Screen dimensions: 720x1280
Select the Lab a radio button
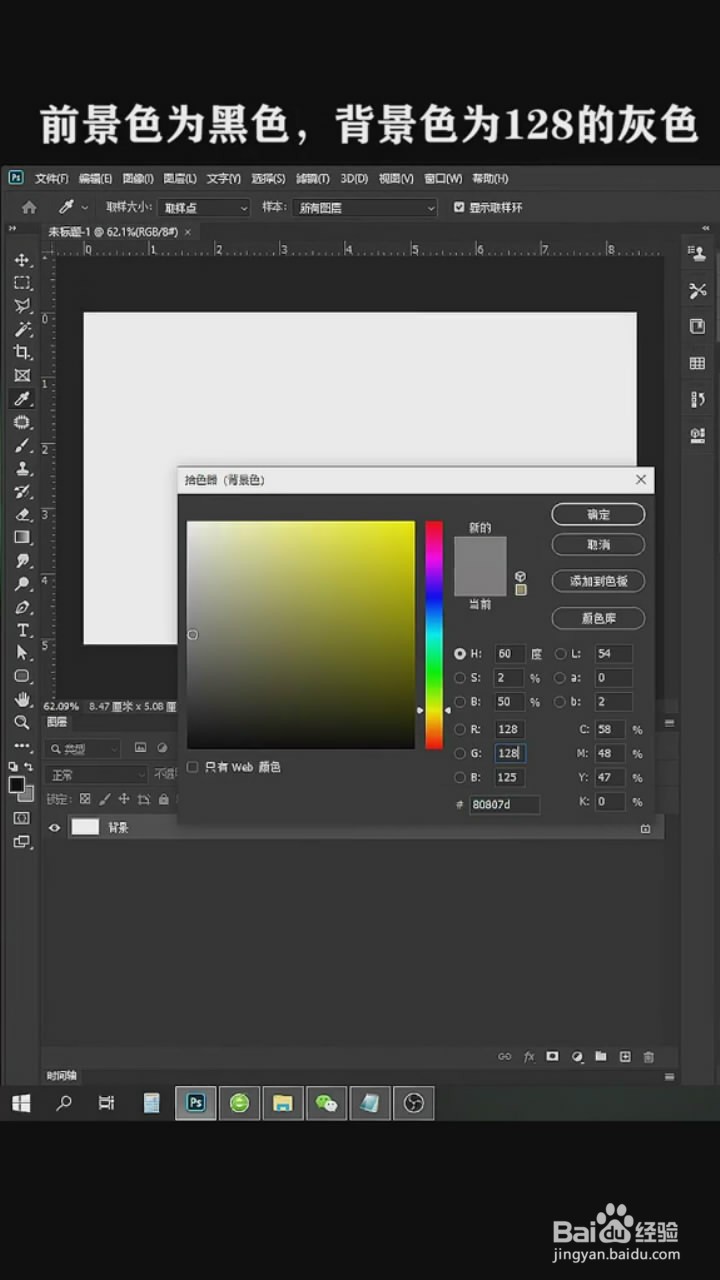(560, 678)
